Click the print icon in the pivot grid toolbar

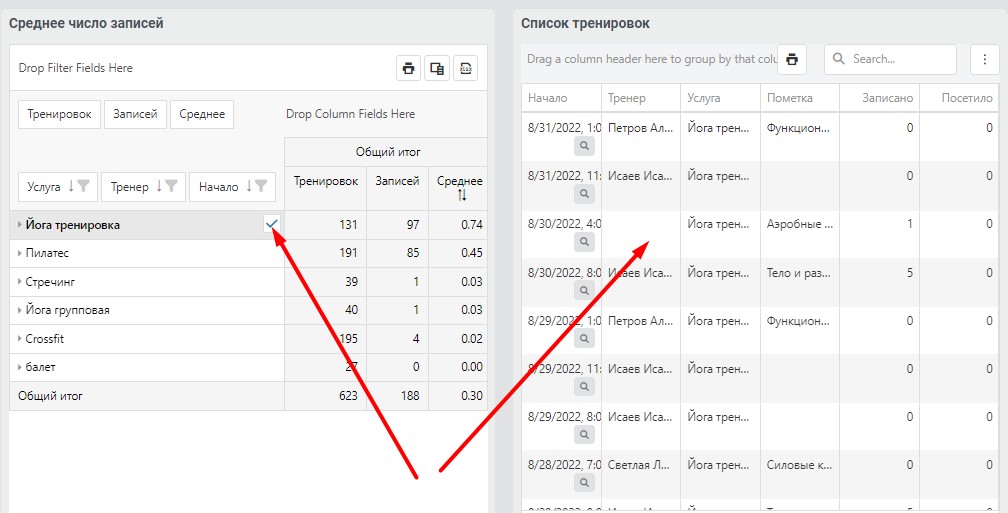408,68
